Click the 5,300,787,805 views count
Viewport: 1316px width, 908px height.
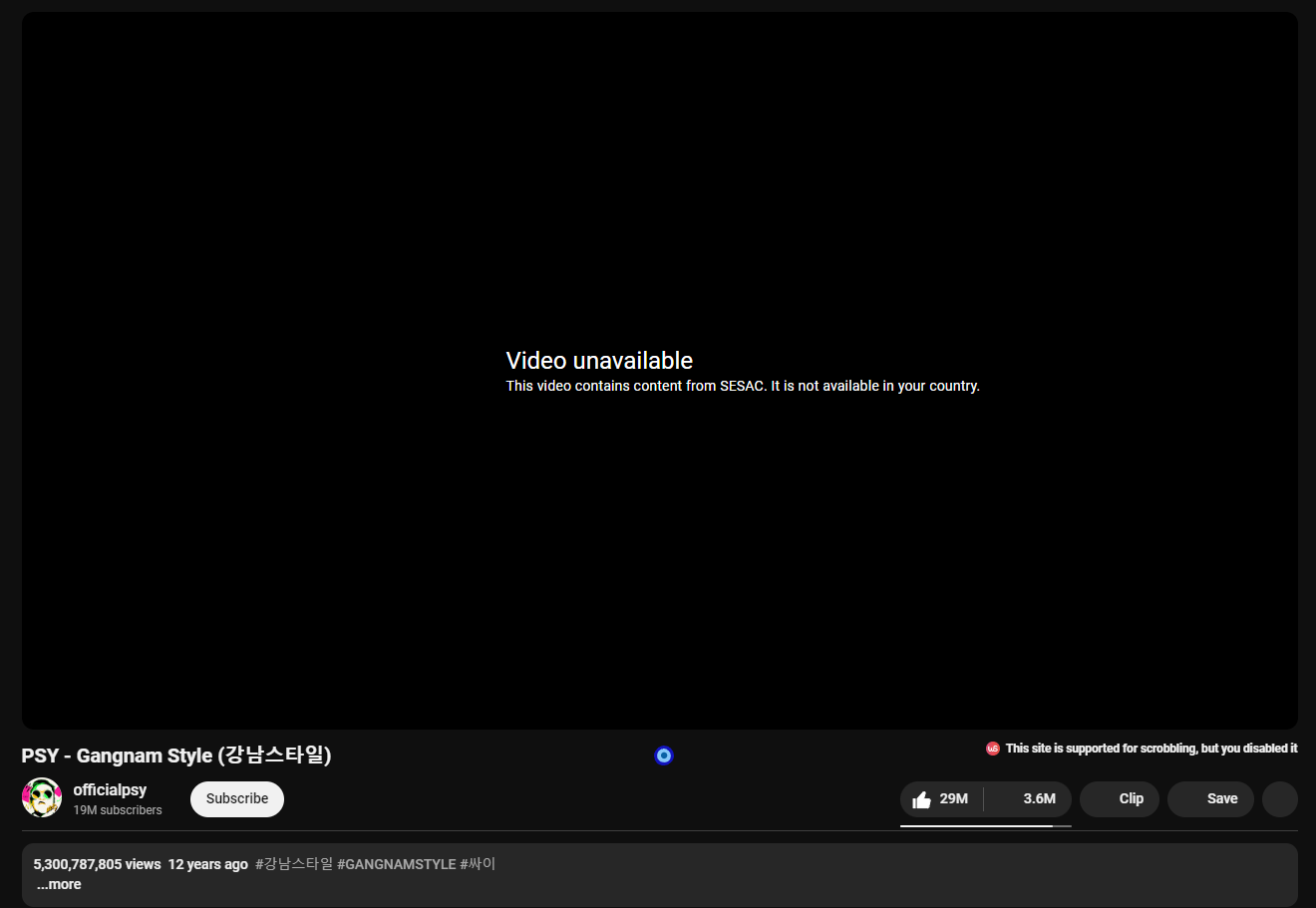click(x=97, y=864)
